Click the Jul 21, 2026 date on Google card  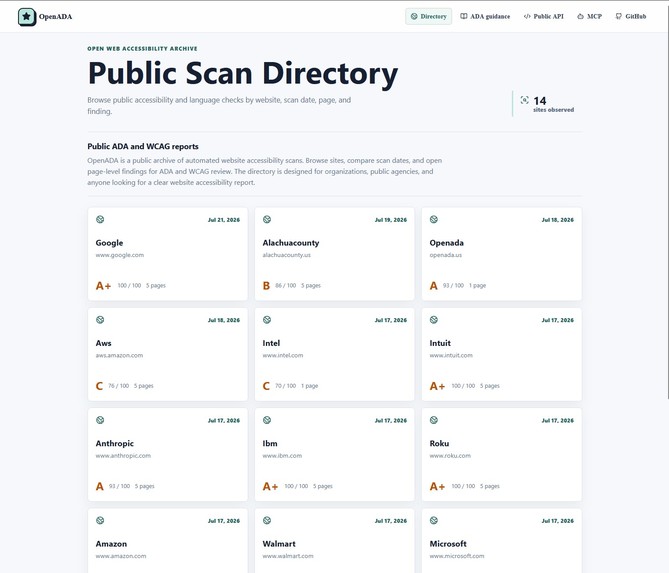[224, 220]
